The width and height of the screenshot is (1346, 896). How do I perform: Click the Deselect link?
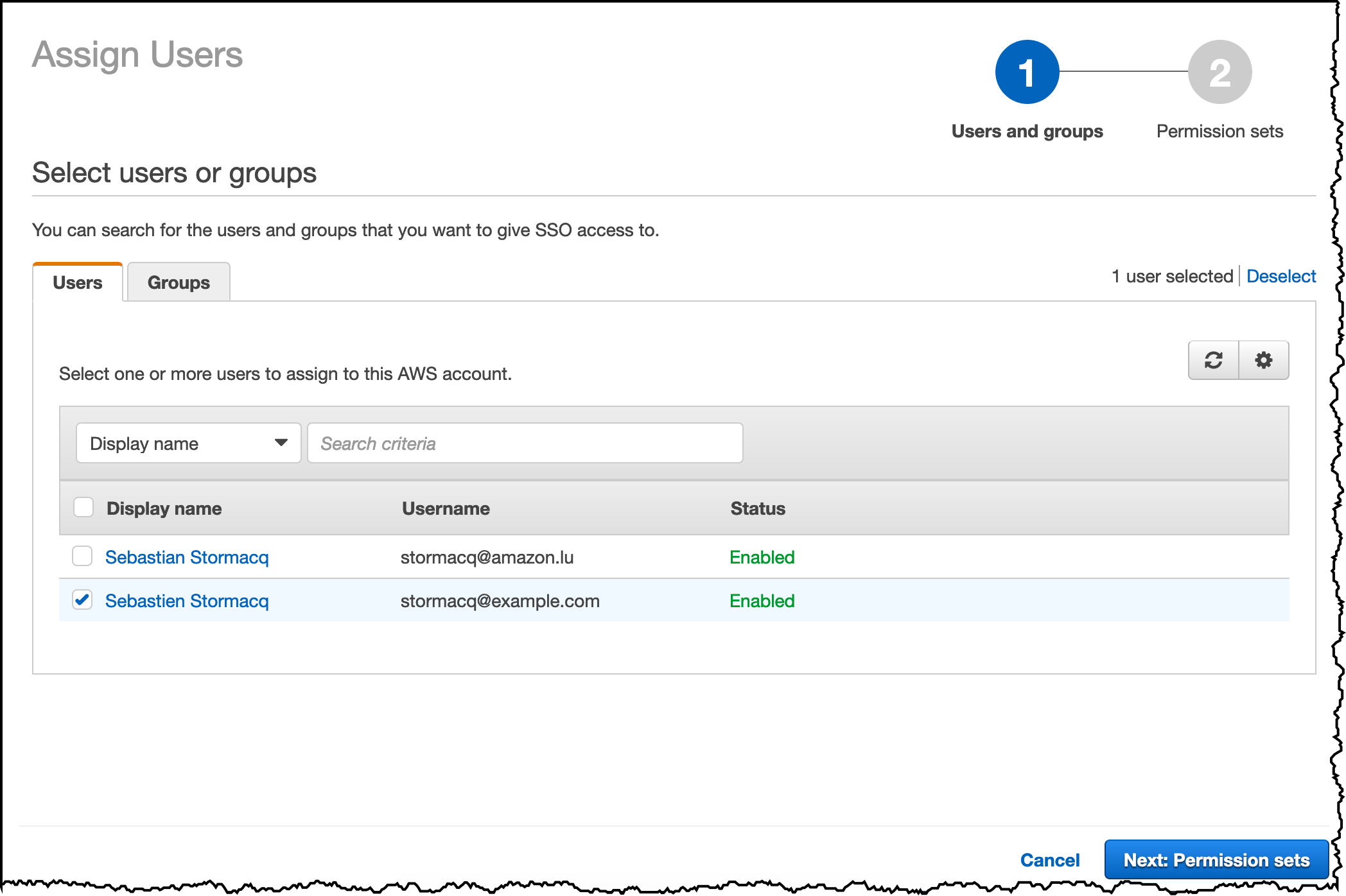pos(1280,276)
